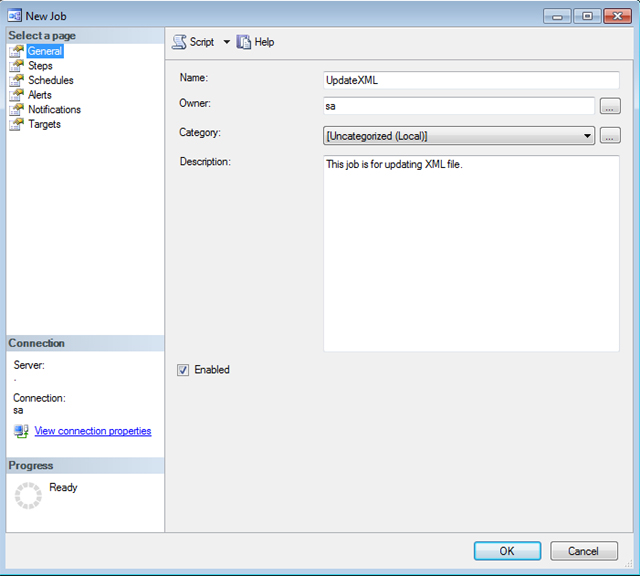
Task: Open the Steps page
Action: tap(40, 66)
